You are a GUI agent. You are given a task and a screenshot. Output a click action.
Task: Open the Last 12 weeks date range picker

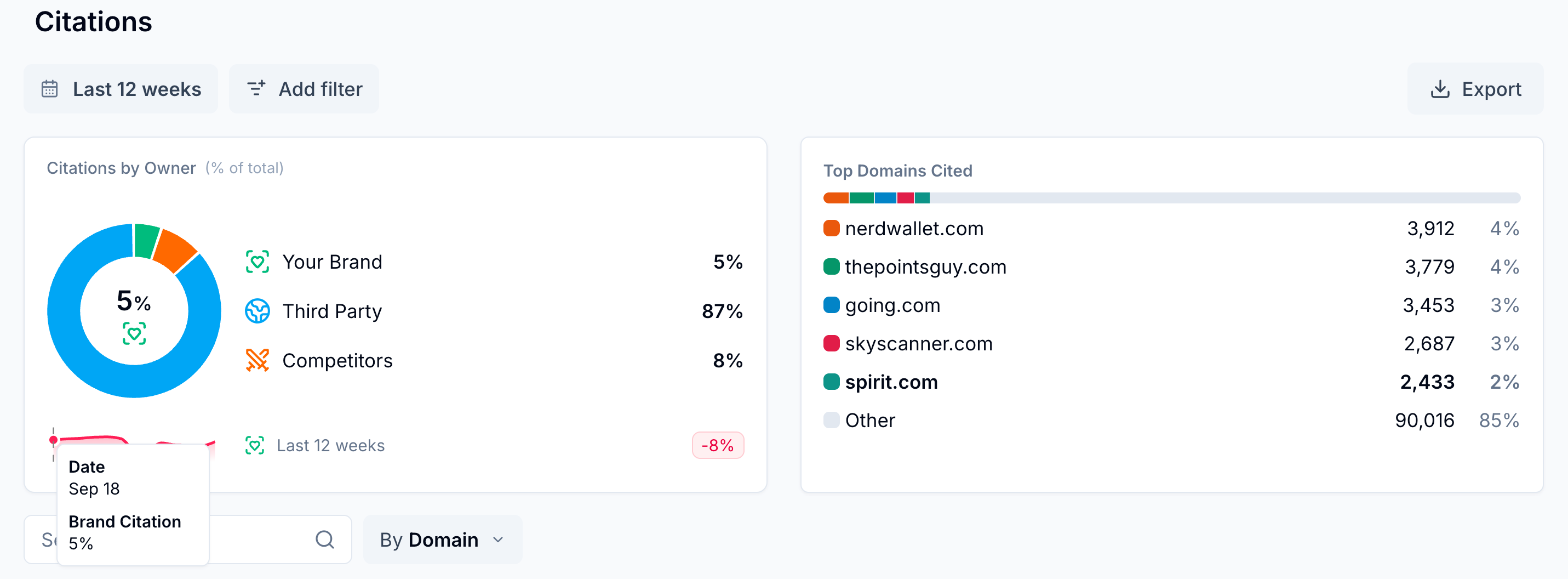pyautogui.click(x=121, y=89)
